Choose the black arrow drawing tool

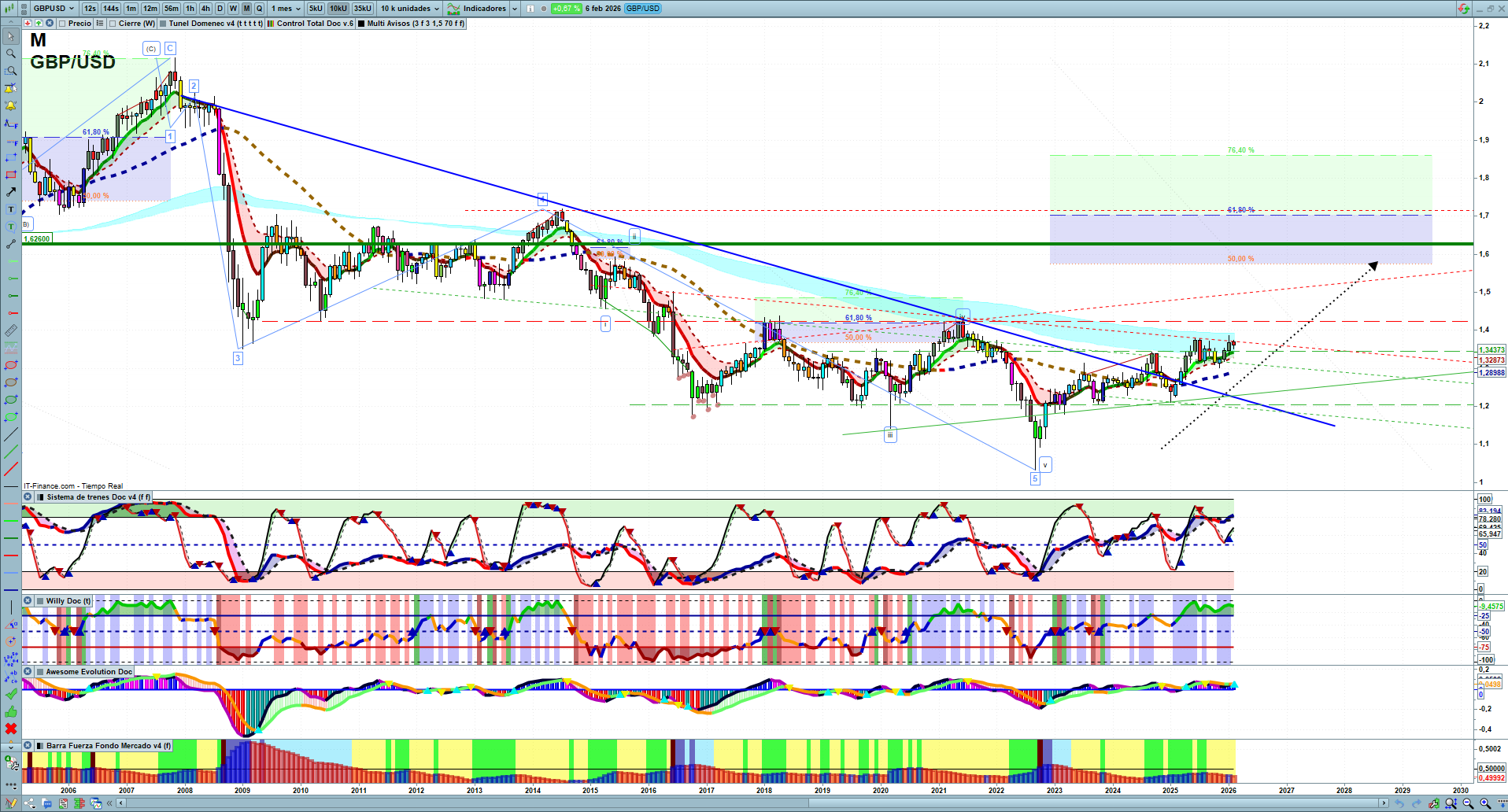(x=11, y=192)
